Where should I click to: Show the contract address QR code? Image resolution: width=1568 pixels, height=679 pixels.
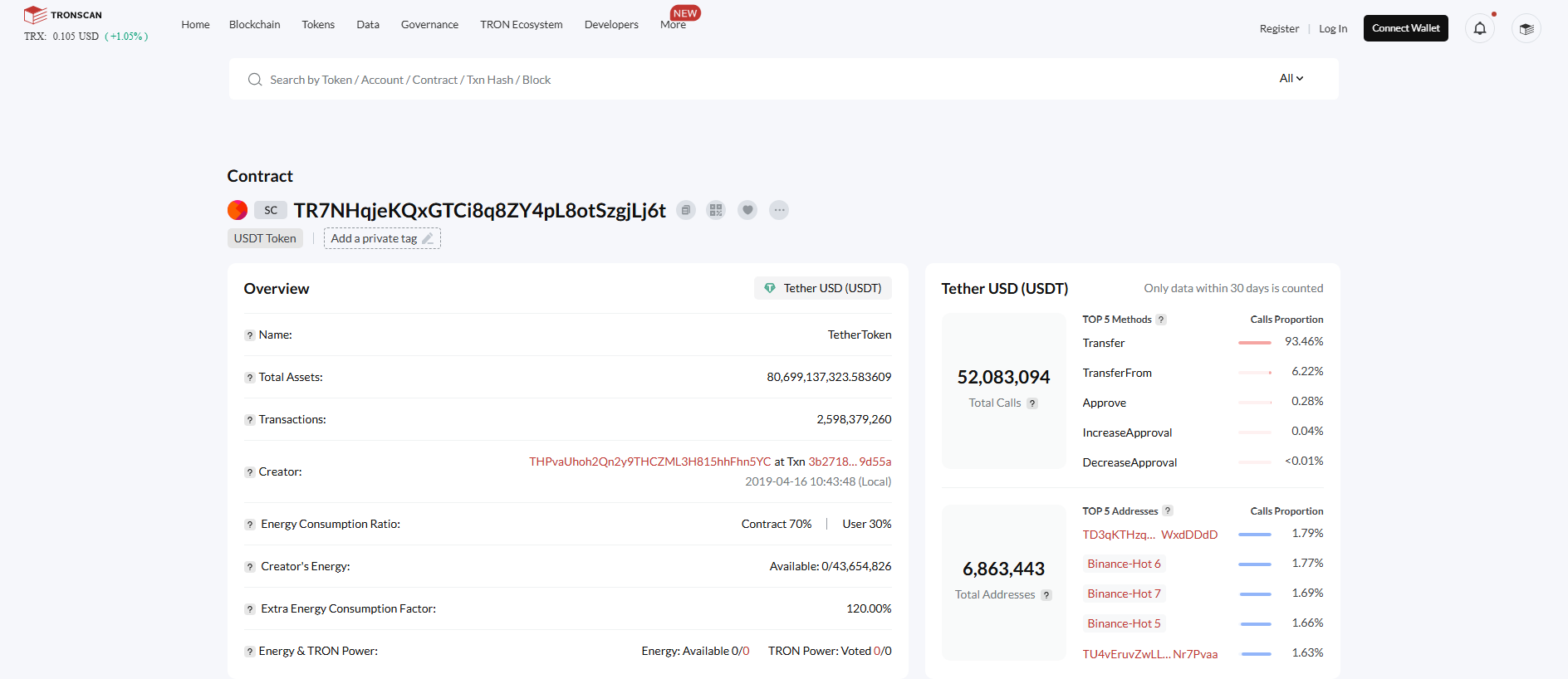click(716, 210)
